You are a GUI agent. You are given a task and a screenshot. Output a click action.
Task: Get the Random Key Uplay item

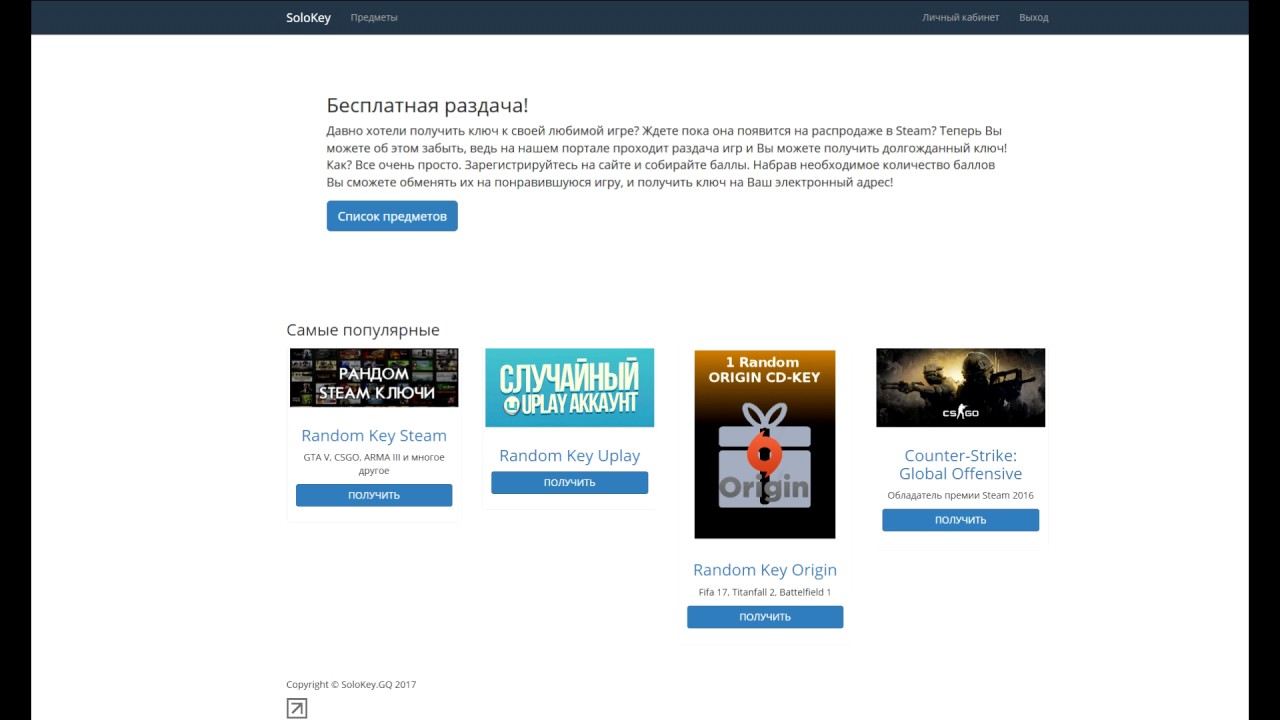570,483
